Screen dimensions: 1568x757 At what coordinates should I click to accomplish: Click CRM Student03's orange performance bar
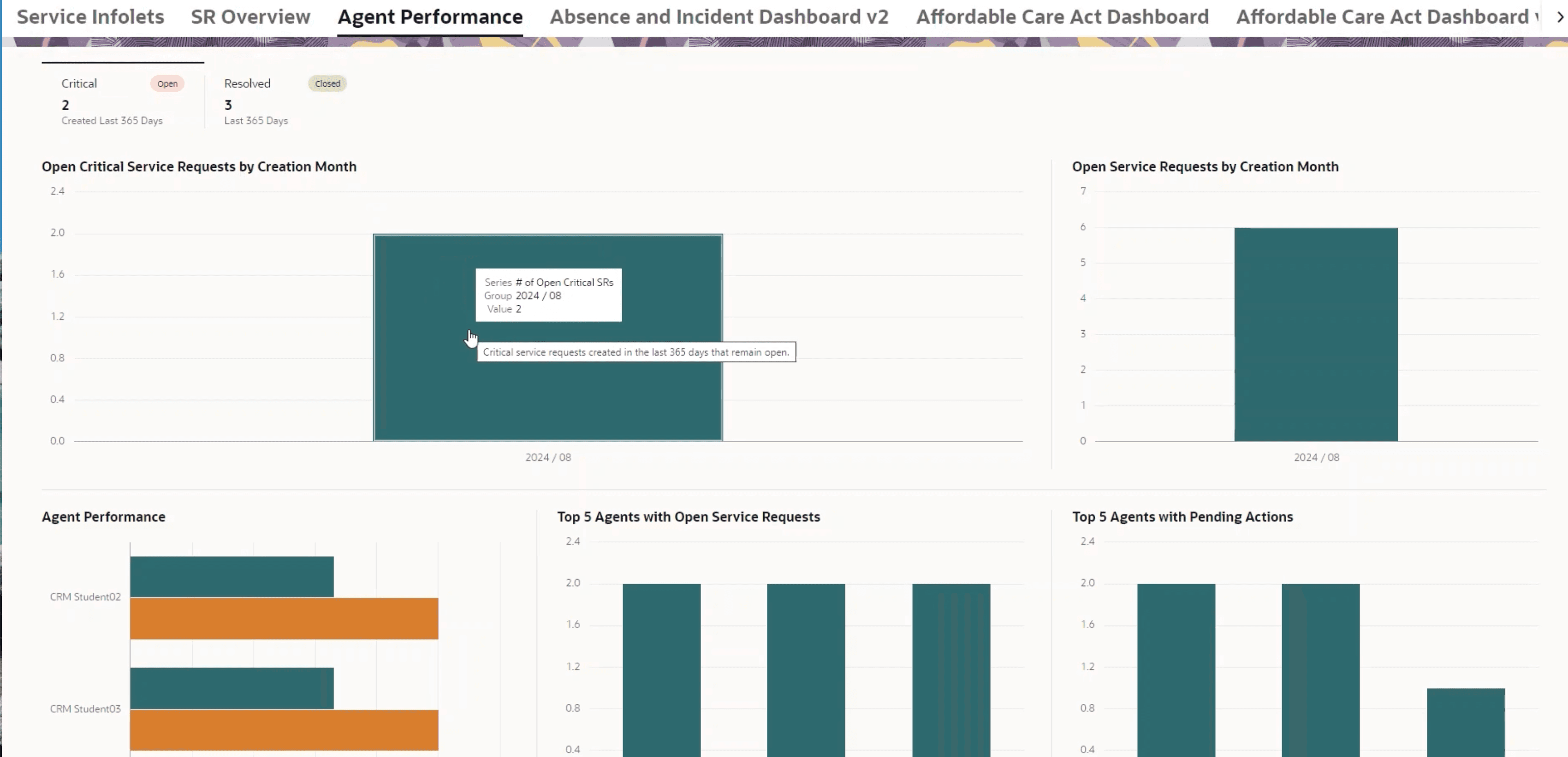pos(284,730)
